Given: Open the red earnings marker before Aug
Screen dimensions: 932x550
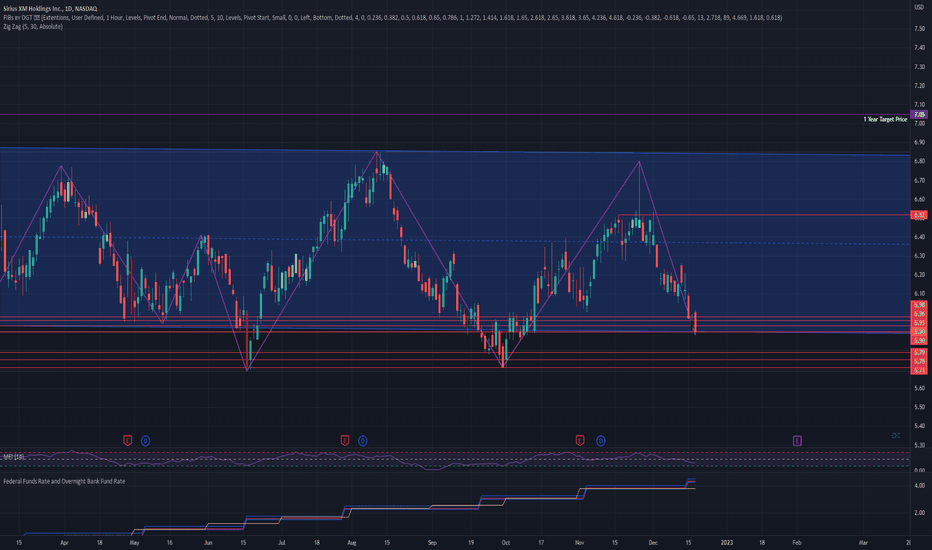Looking at the screenshot, I should coord(345,441).
